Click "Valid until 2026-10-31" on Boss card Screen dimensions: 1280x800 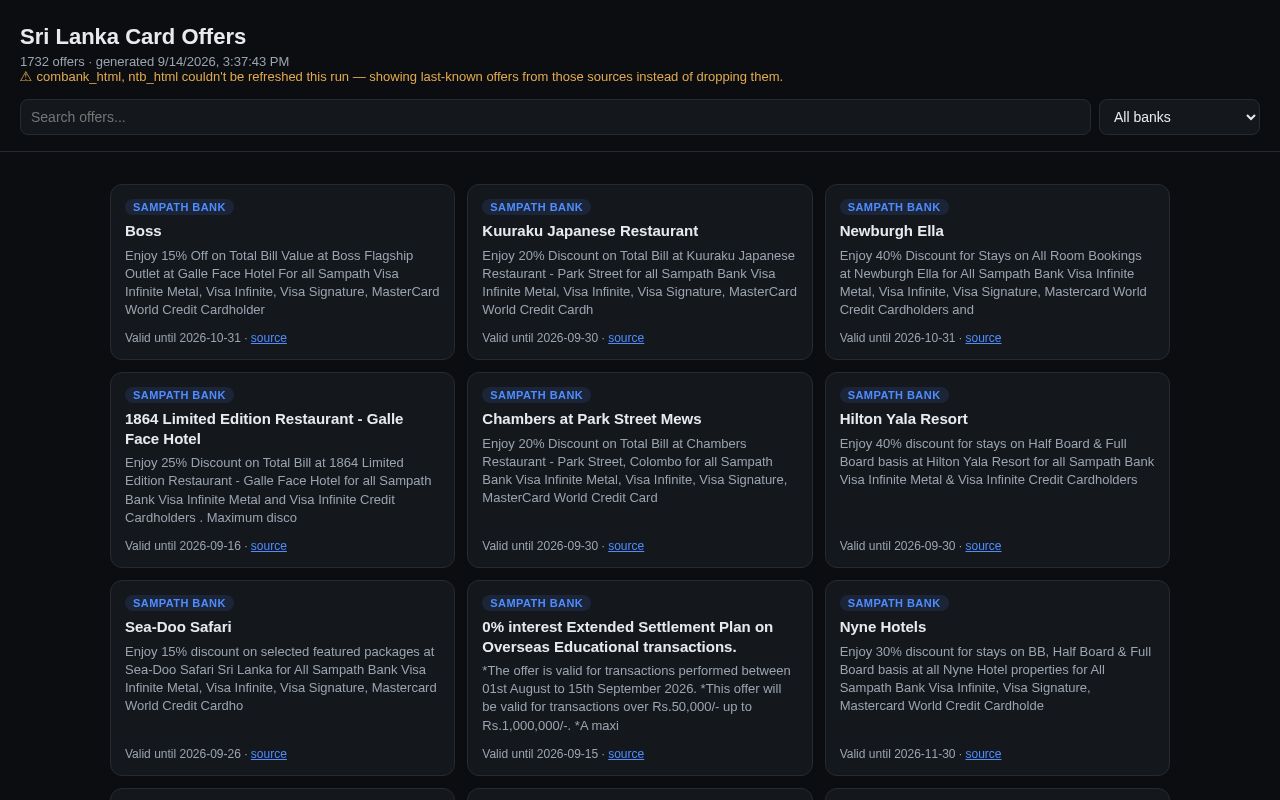pos(183,338)
